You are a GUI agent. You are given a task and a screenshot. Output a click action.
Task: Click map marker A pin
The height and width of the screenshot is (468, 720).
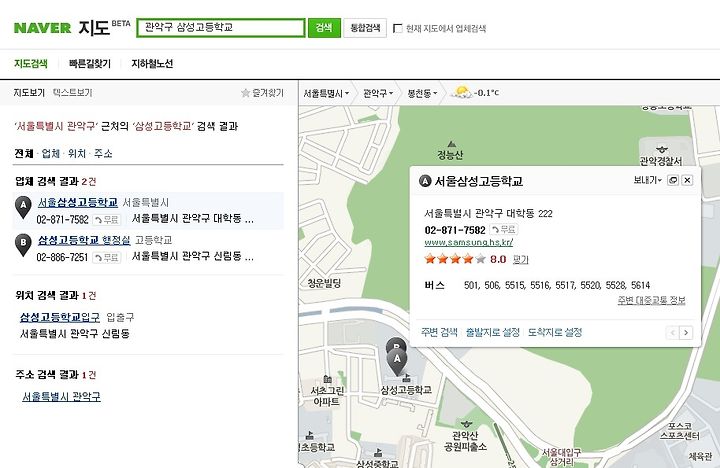click(397, 362)
